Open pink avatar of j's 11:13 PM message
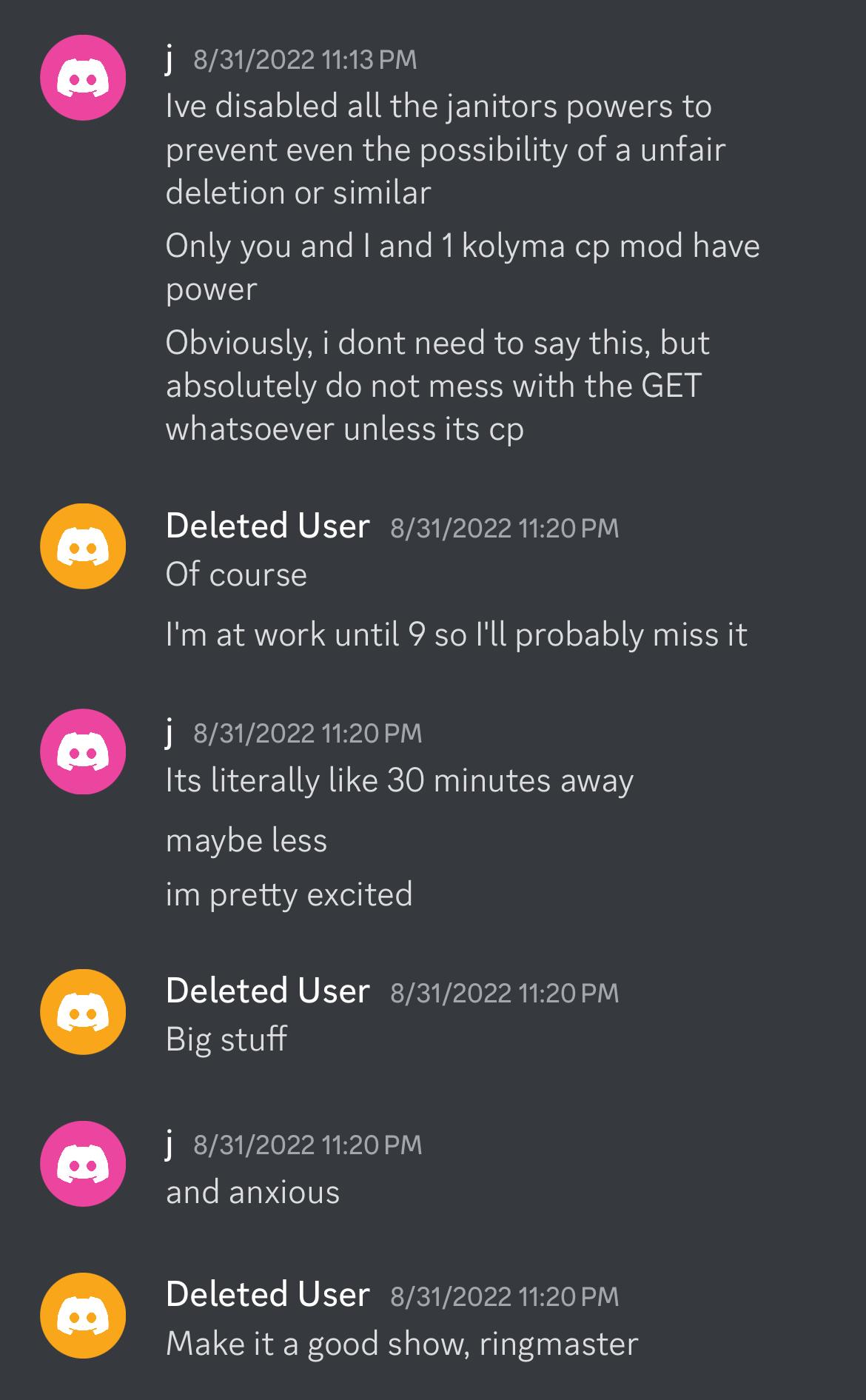The height and width of the screenshot is (1400, 866). pyautogui.click(x=83, y=77)
